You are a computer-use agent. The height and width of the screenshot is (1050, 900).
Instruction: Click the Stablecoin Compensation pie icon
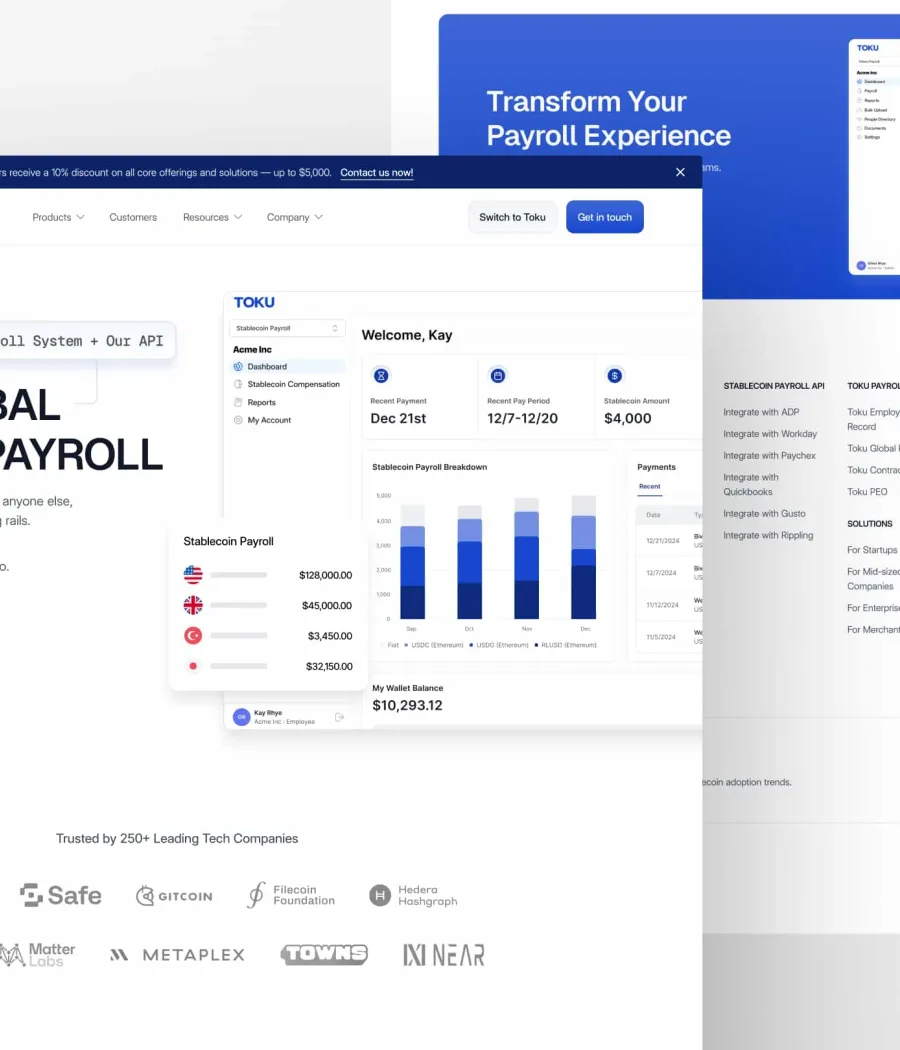(x=238, y=384)
